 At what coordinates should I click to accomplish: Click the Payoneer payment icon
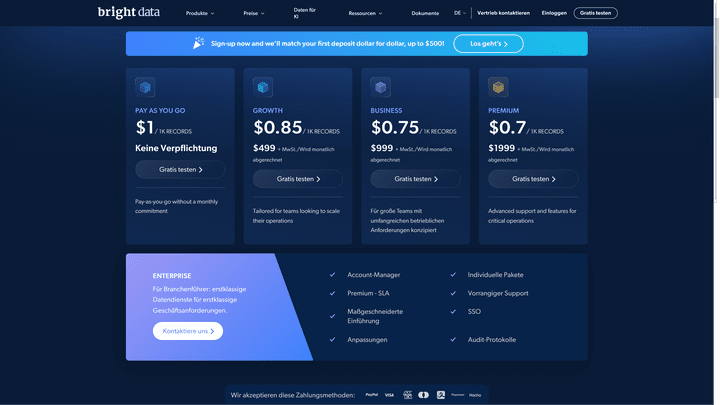[458, 395]
